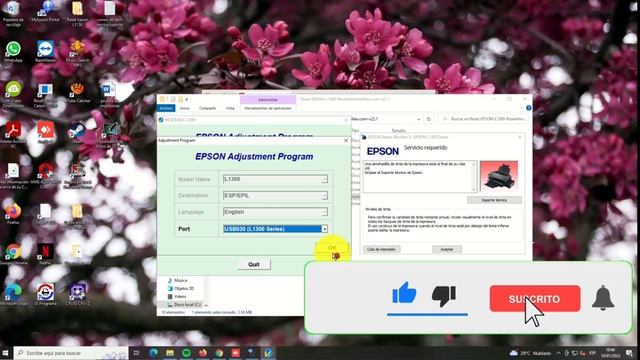This screenshot has height=360, width=640.
Task: Click the Windows Start button
Action: [x=6, y=353]
